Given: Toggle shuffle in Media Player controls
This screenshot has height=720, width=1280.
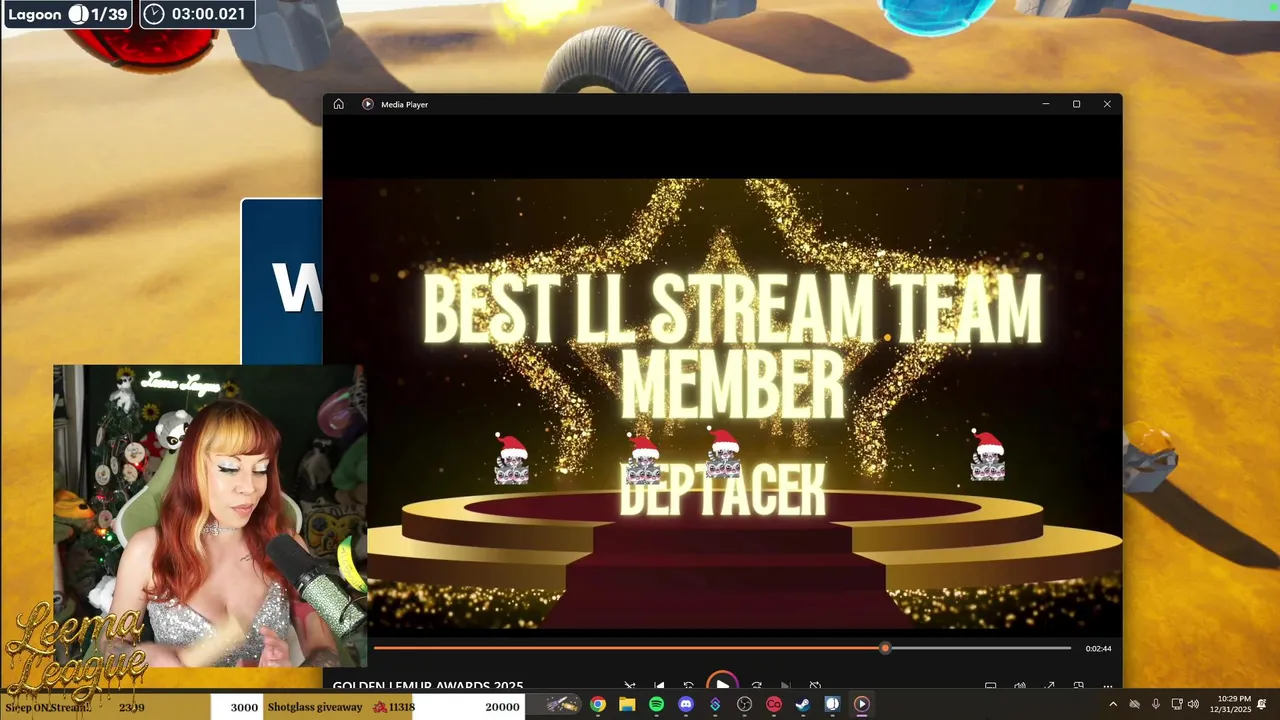Looking at the screenshot, I should pyautogui.click(x=630, y=687).
